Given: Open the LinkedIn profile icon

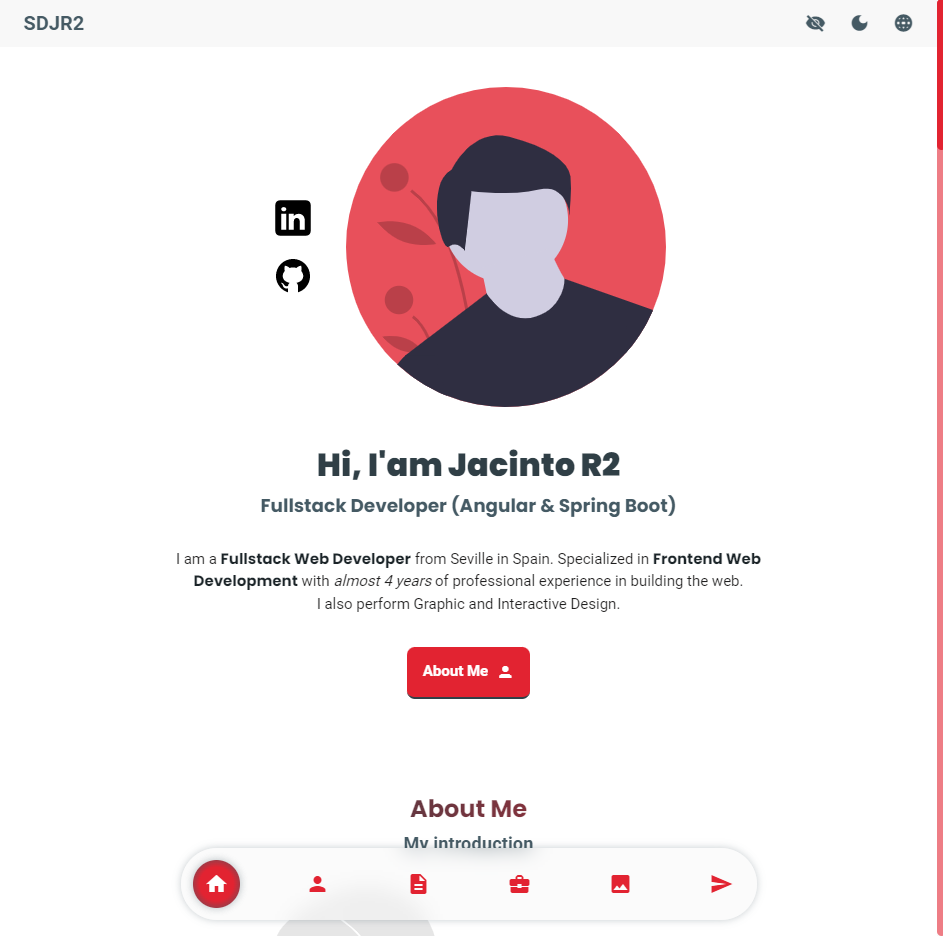Looking at the screenshot, I should click(293, 218).
